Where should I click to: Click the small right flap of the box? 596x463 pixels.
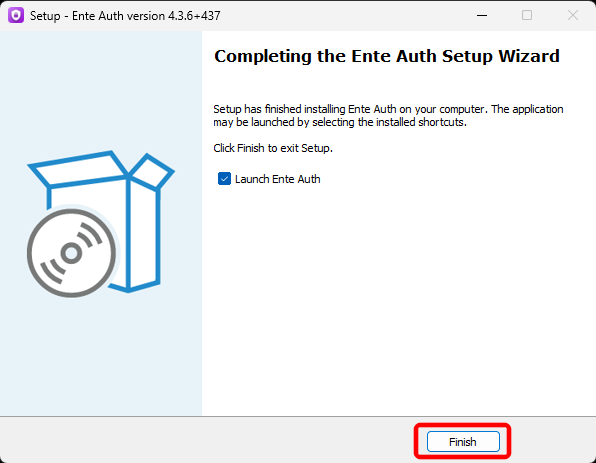[x=152, y=171]
